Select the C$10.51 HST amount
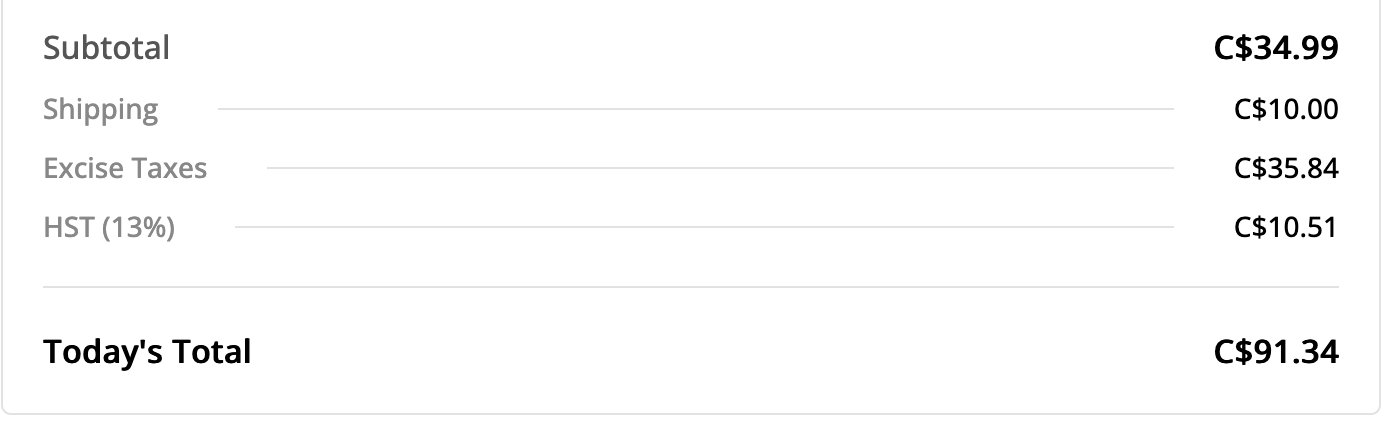 pos(1286,228)
